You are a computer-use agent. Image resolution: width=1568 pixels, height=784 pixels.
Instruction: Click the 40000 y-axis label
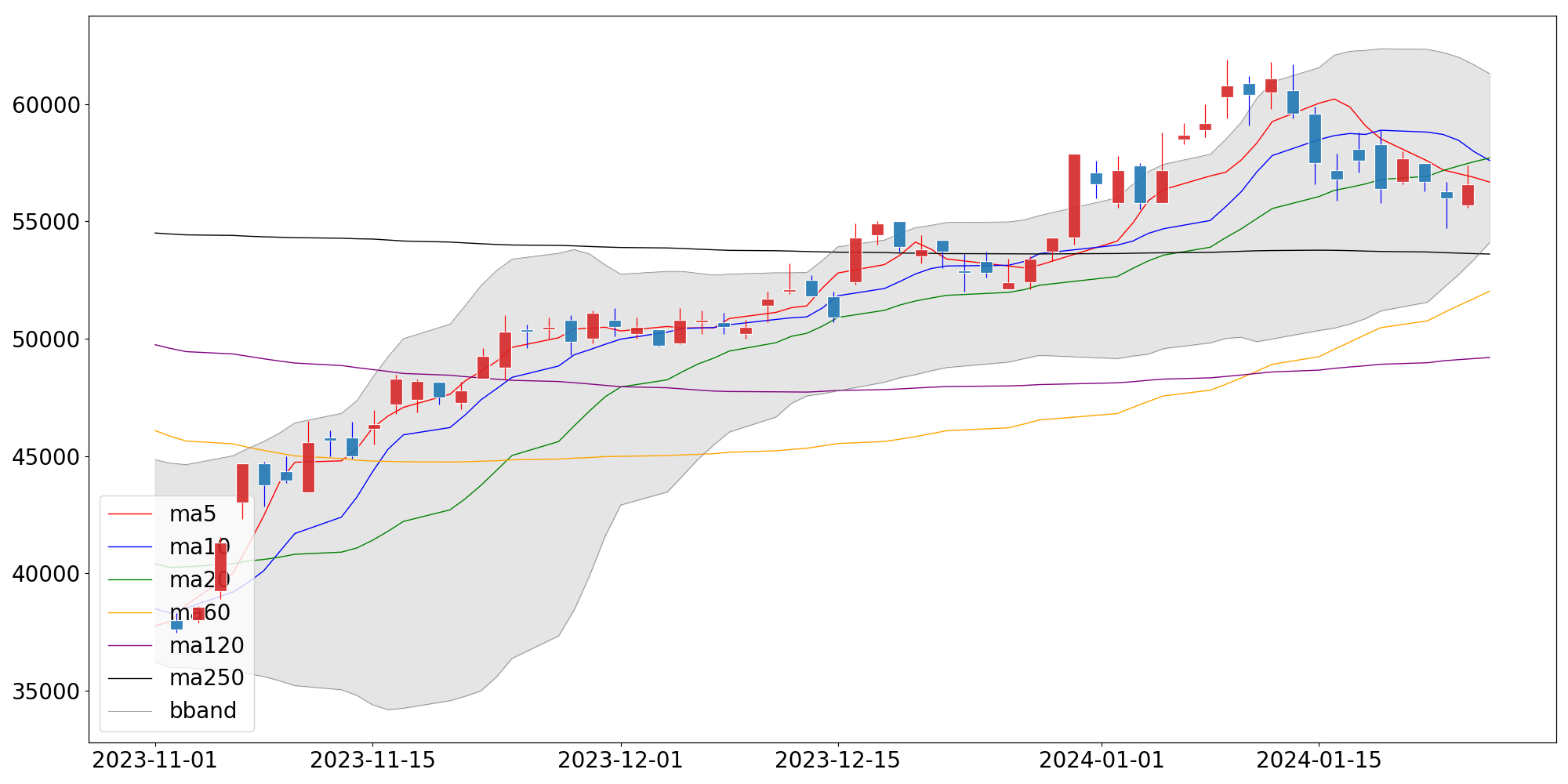pyautogui.click(x=46, y=574)
